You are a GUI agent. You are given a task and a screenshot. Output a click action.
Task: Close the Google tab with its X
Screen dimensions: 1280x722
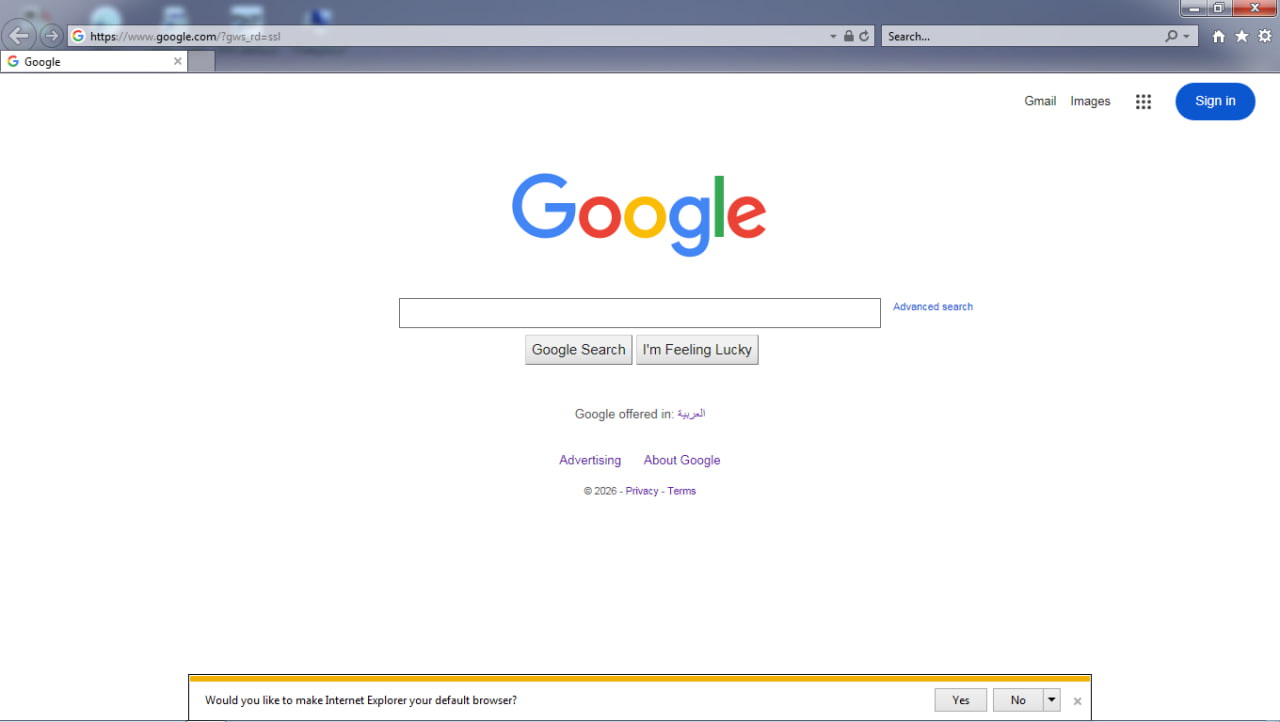[178, 61]
